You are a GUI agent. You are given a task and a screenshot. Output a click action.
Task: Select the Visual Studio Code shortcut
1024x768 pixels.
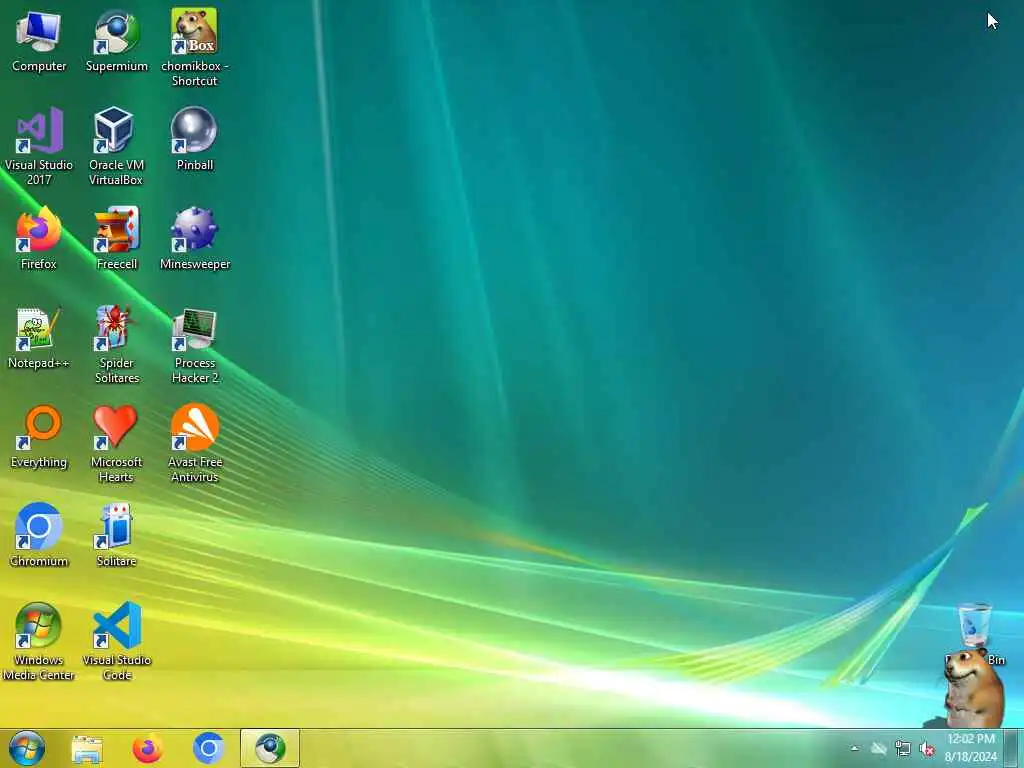116,641
